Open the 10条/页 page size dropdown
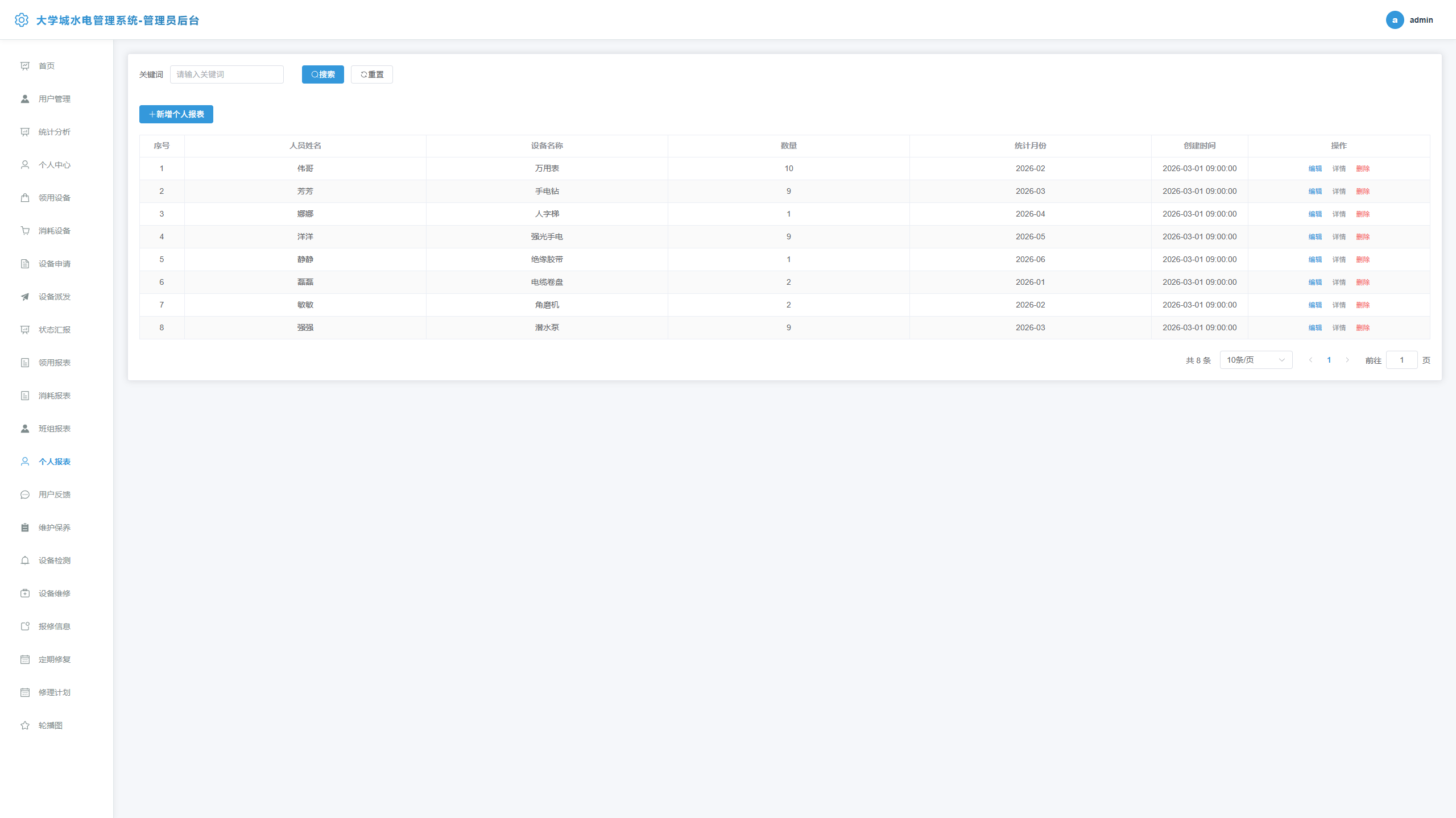Image resolution: width=1456 pixels, height=818 pixels. pos(1256,360)
